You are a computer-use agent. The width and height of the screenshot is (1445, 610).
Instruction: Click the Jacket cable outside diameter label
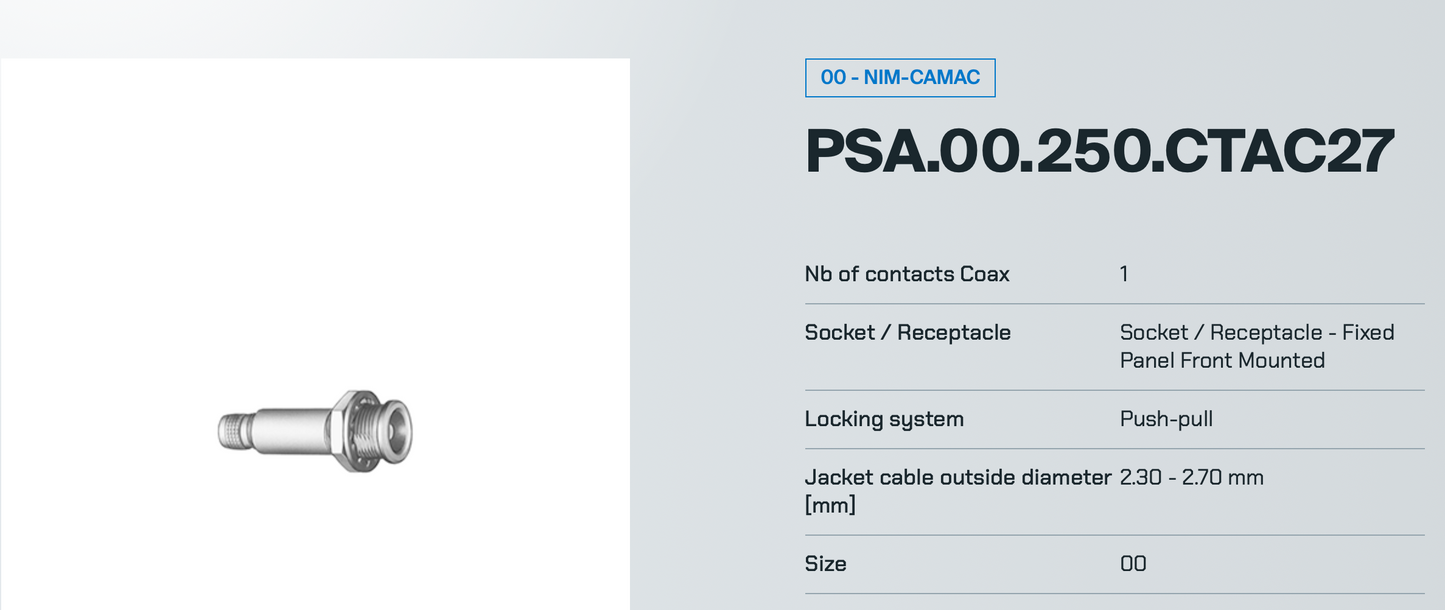coord(957,478)
